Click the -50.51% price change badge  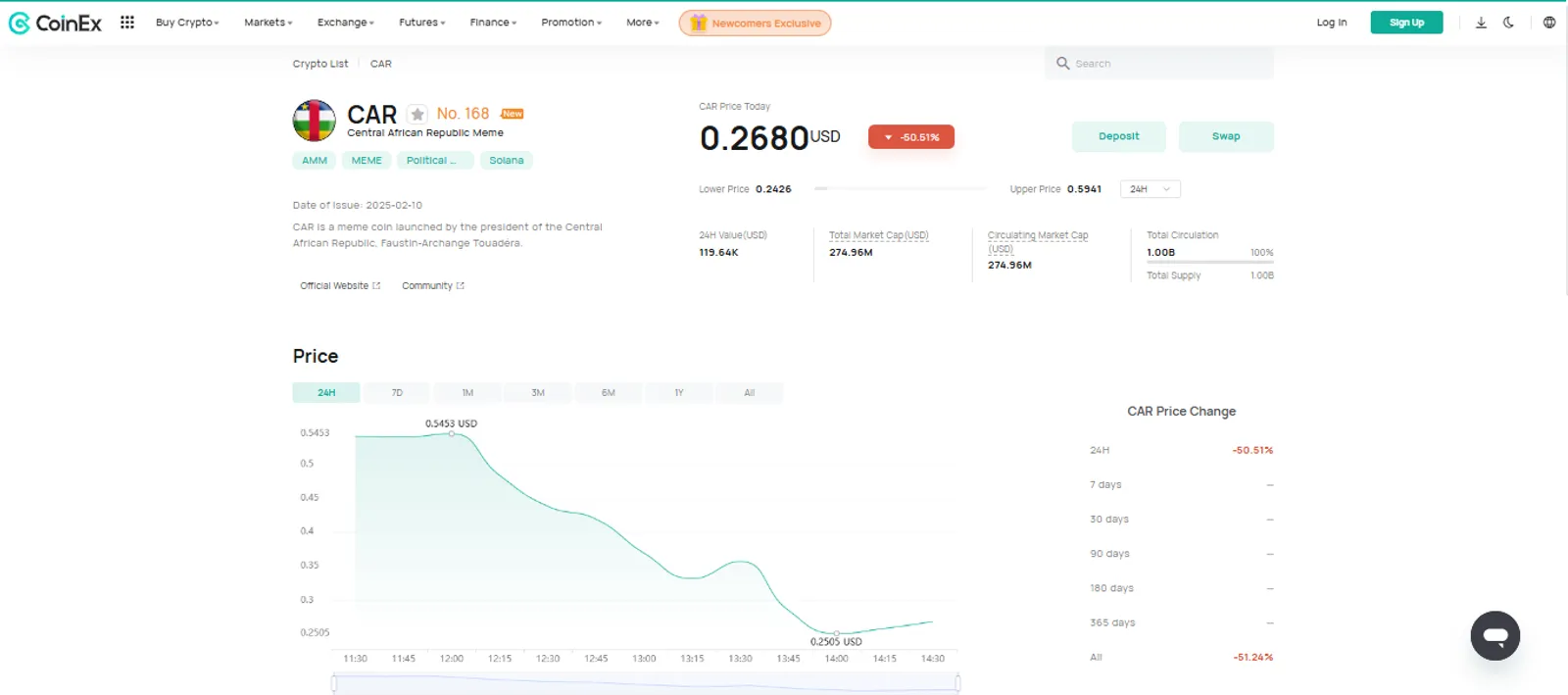[x=911, y=137]
